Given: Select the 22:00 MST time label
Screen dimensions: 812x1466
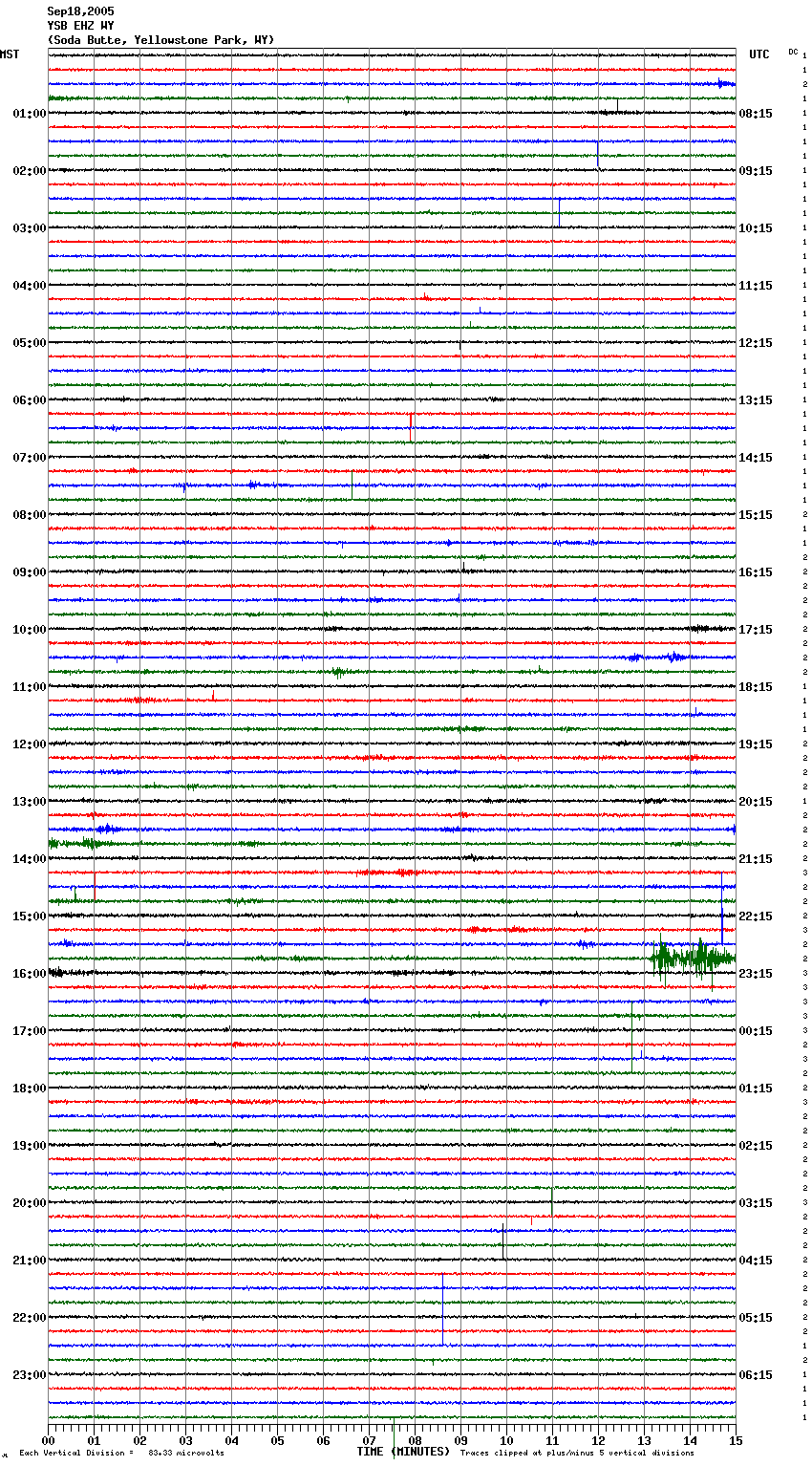Looking at the screenshot, I should pyautogui.click(x=30, y=1318).
